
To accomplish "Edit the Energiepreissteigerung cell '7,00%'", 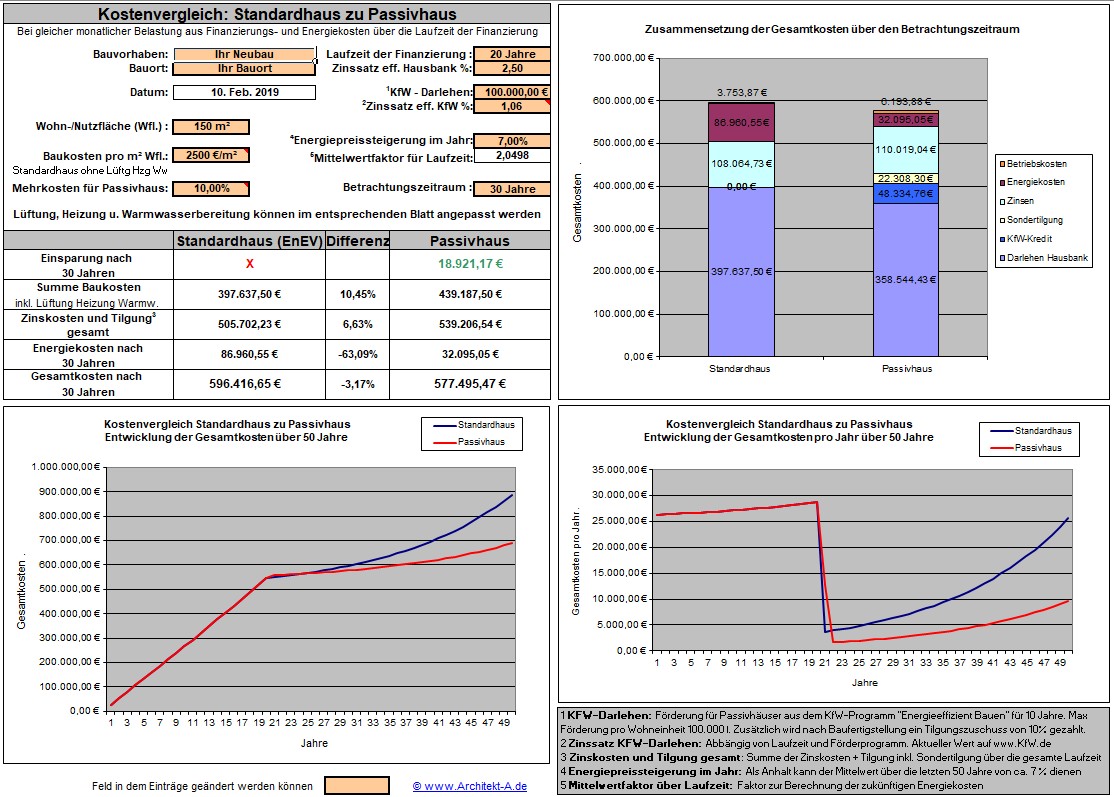I will pyautogui.click(x=512, y=141).
